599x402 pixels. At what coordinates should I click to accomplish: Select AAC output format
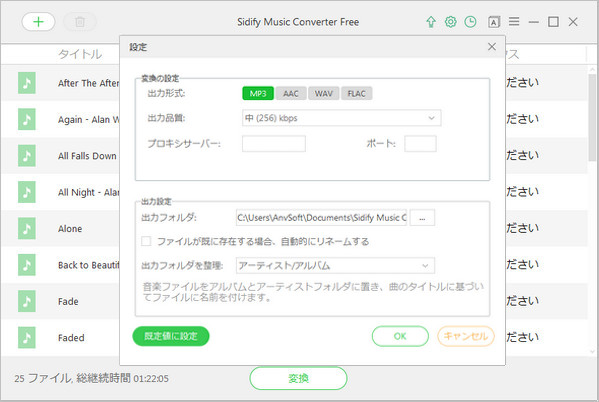tap(291, 94)
